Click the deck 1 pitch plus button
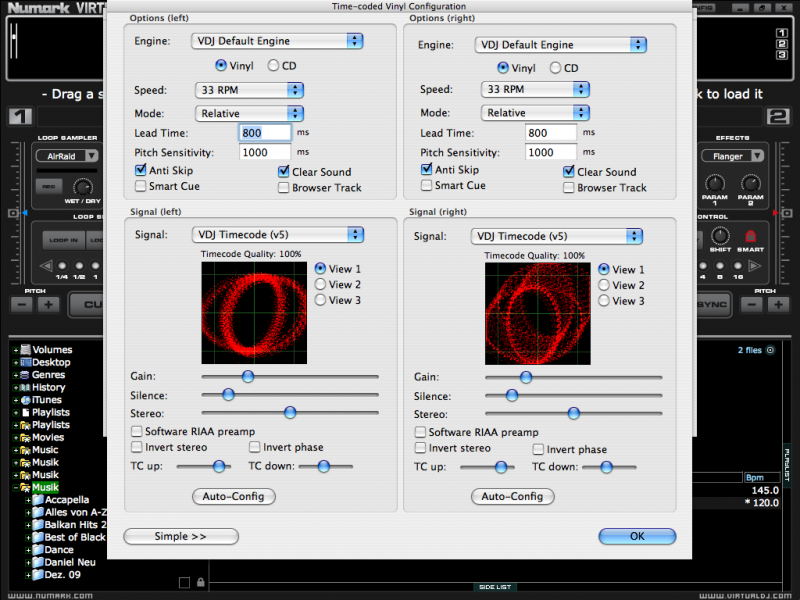This screenshot has height=600, width=800. coord(48,305)
